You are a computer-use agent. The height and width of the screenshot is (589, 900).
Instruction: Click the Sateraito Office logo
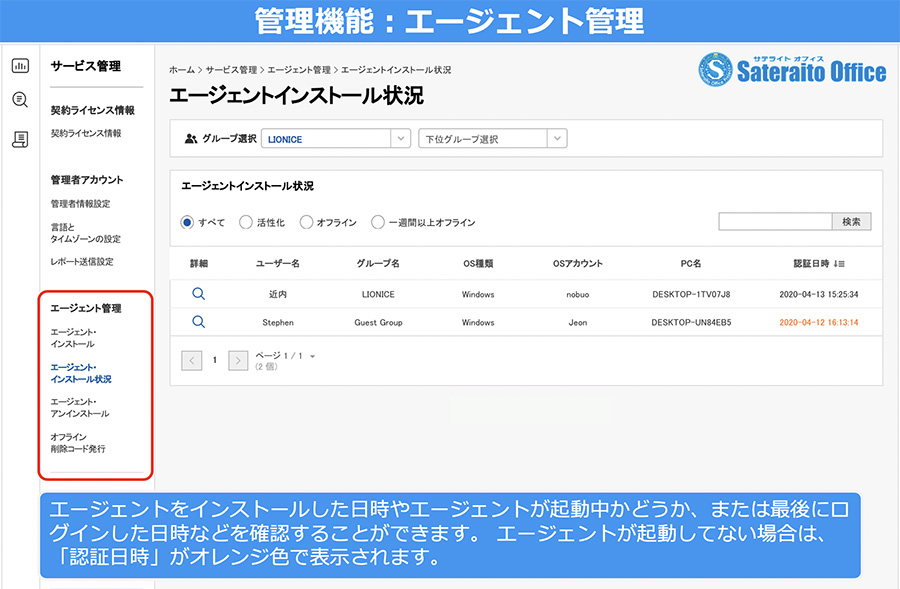pyautogui.click(x=792, y=69)
